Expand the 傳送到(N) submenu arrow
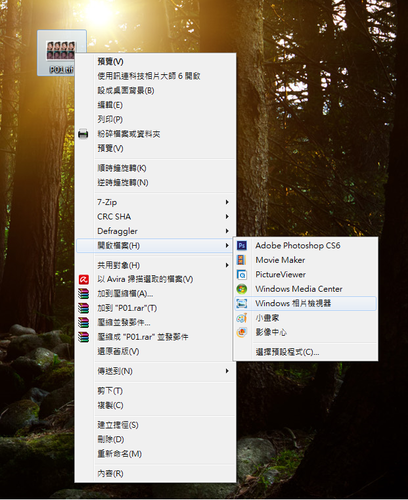Image resolution: width=408 pixels, height=500 pixels. pyautogui.click(x=227, y=371)
